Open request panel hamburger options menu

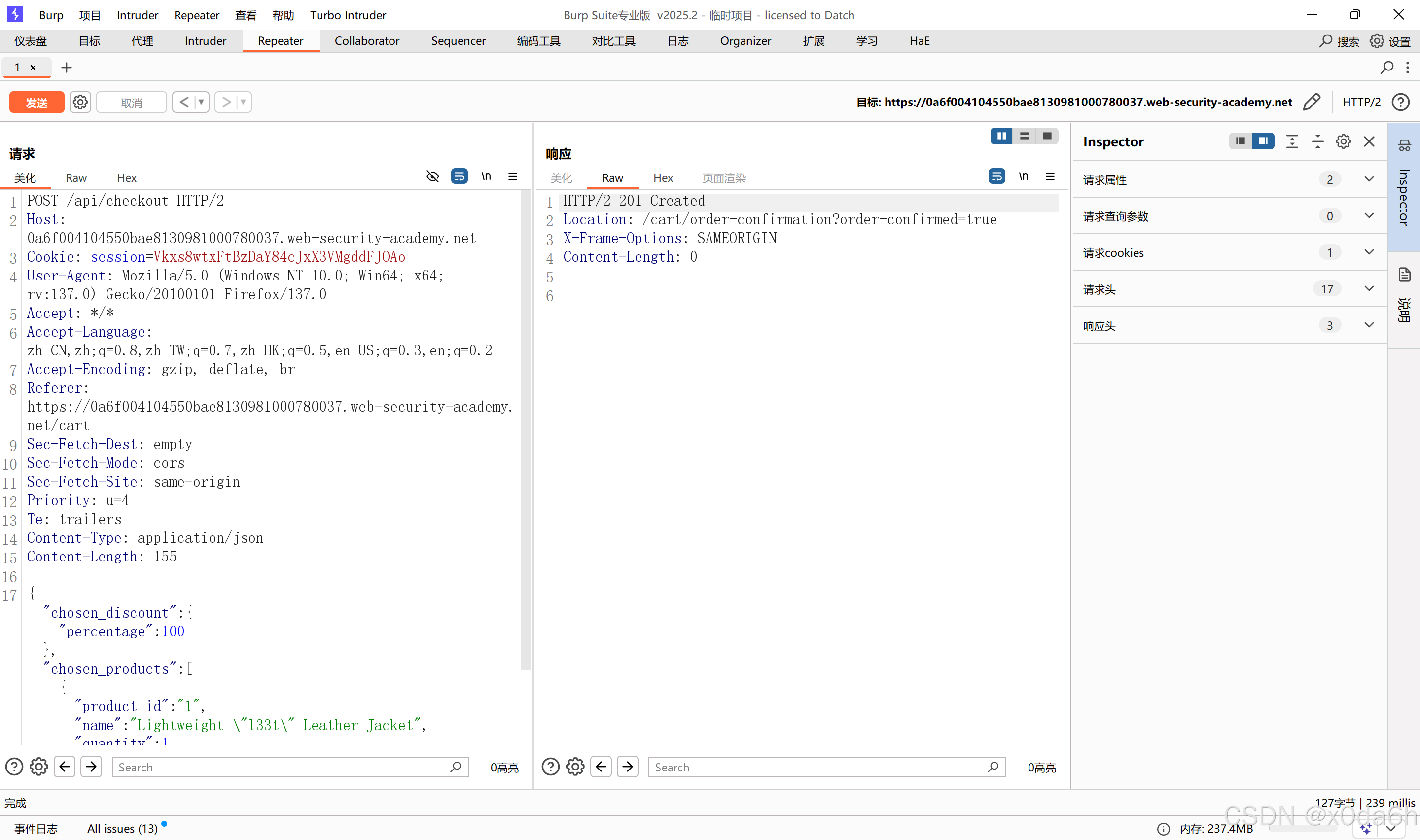pos(513,176)
